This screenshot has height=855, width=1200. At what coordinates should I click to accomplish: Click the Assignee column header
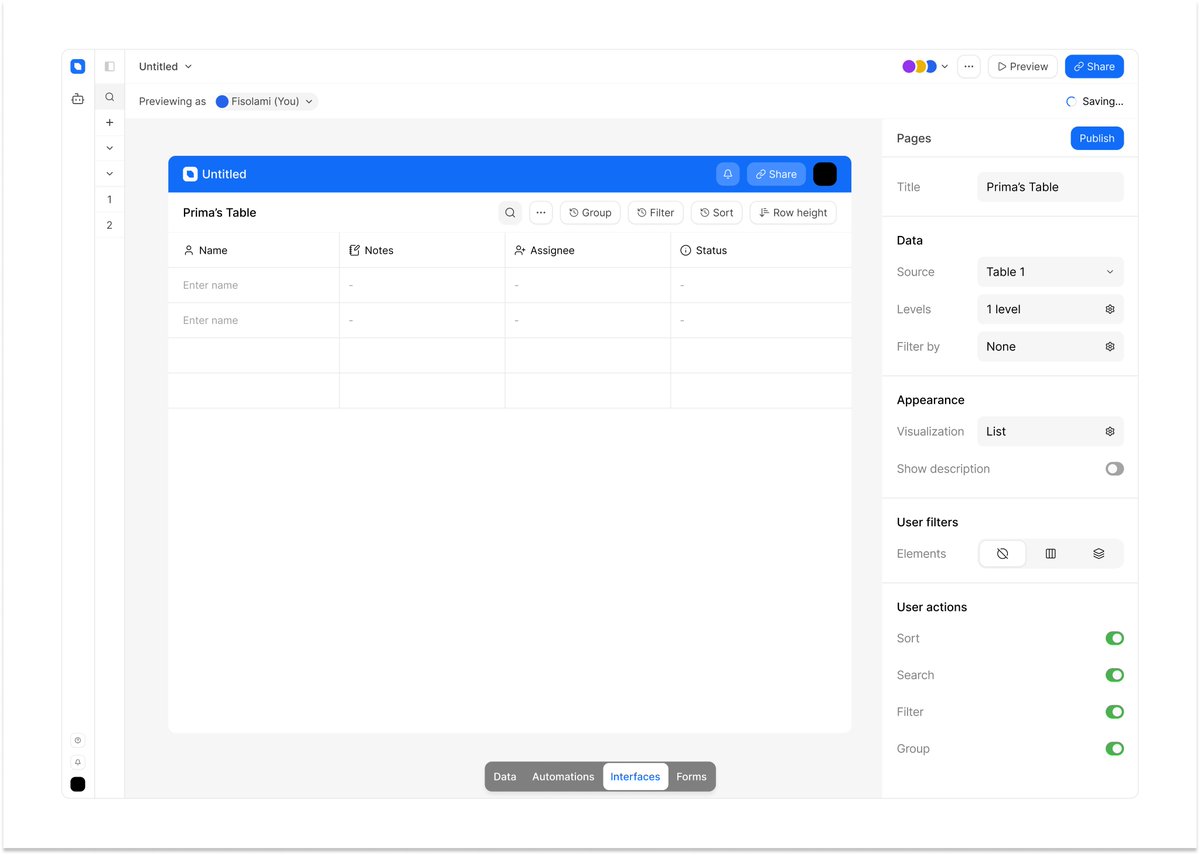click(x=588, y=251)
